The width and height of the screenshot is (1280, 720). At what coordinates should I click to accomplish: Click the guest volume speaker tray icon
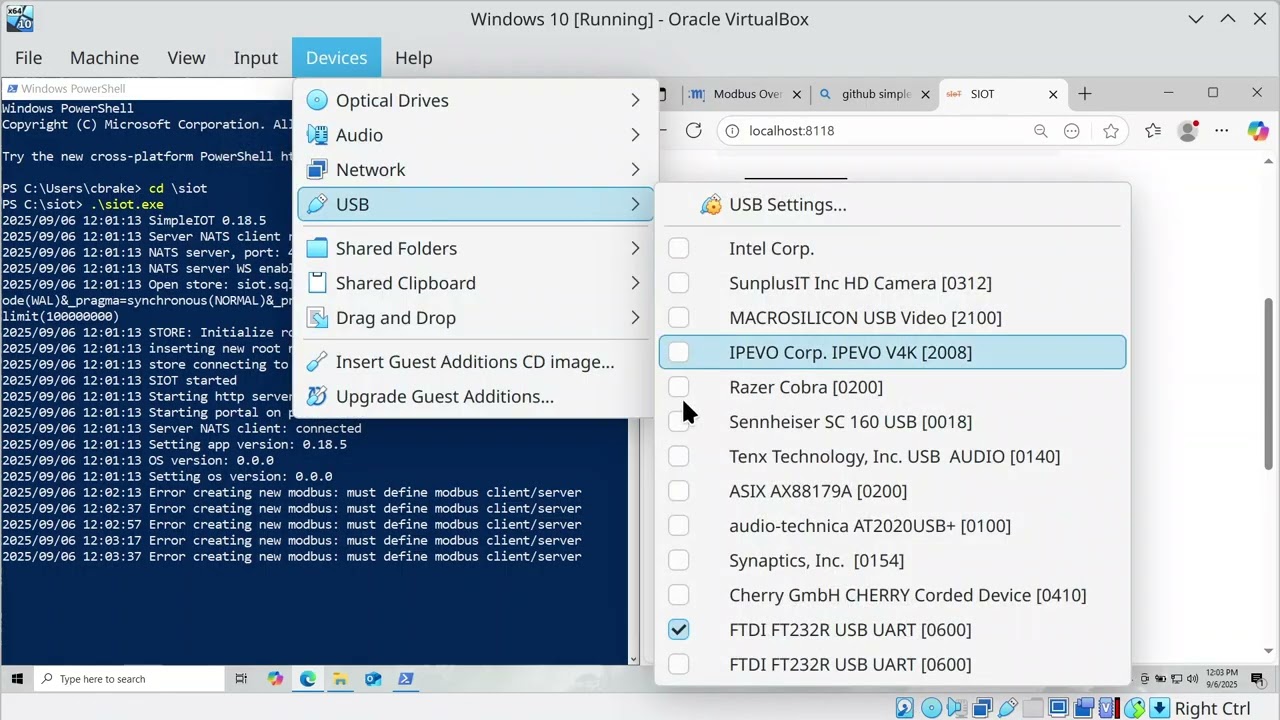pyautogui.click(x=1192, y=679)
